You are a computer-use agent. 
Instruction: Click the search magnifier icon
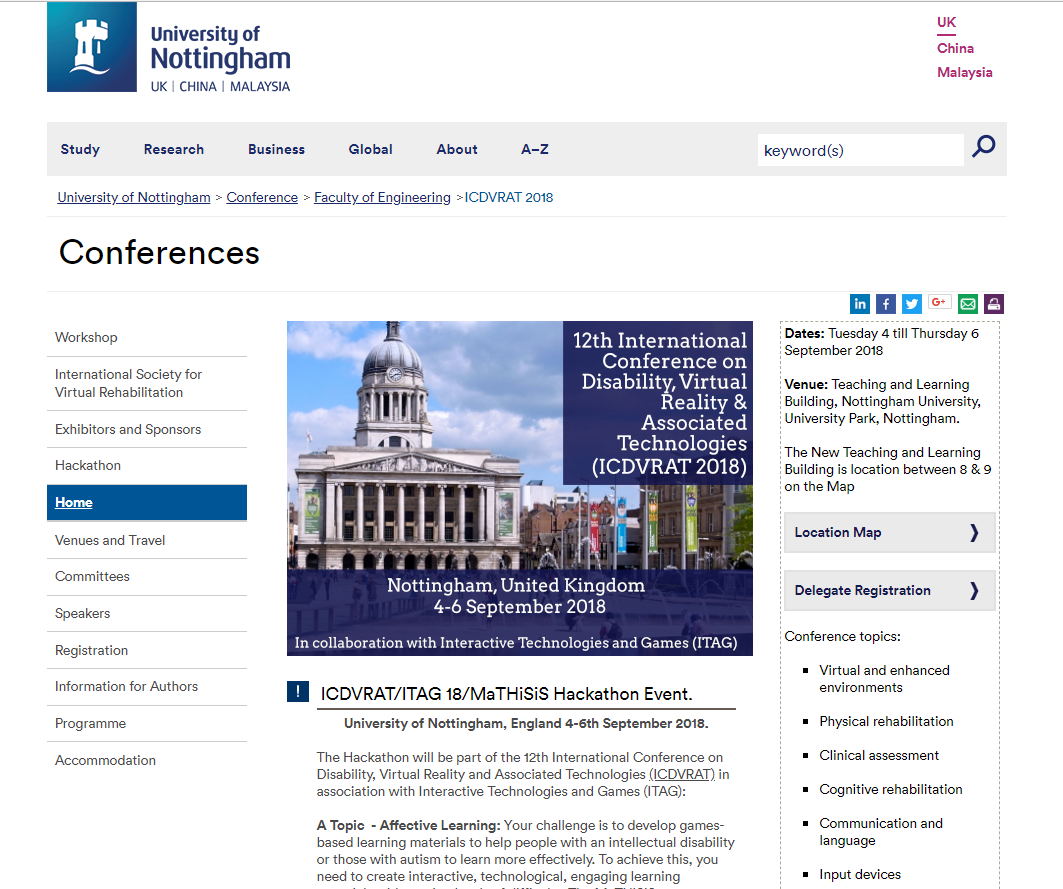point(984,146)
